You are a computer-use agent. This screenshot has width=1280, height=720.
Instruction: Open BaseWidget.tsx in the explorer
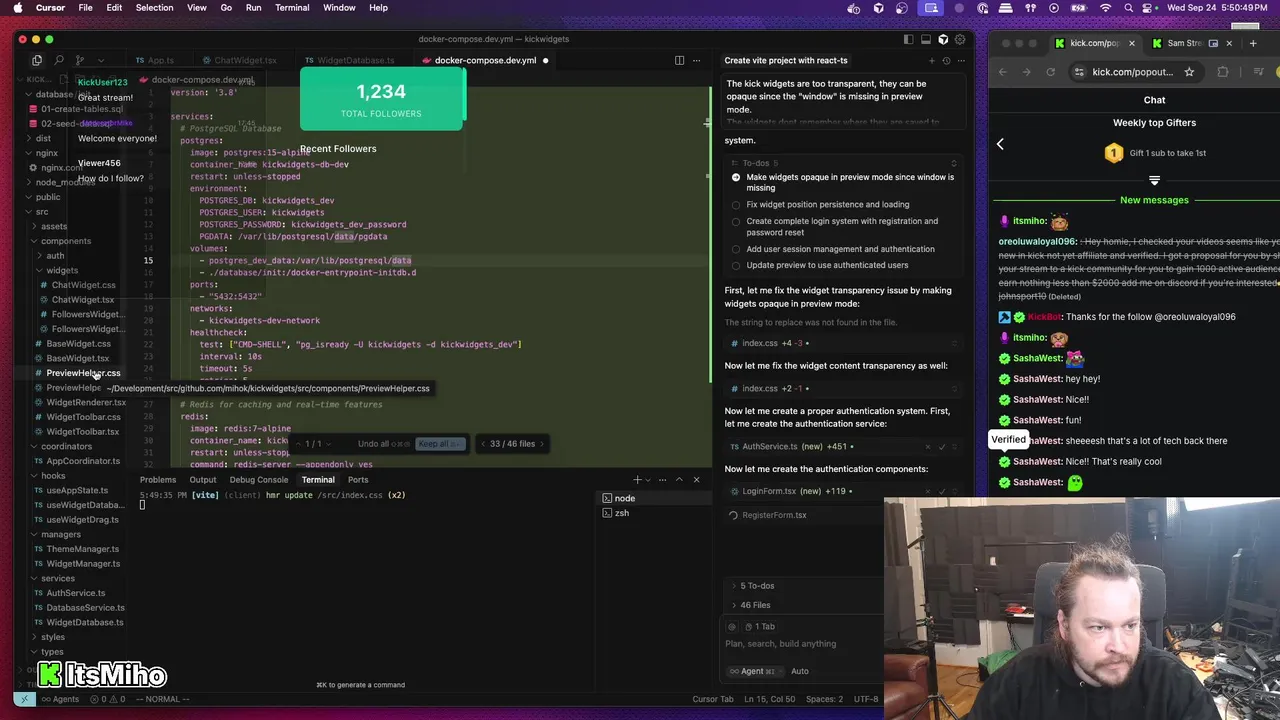77,358
